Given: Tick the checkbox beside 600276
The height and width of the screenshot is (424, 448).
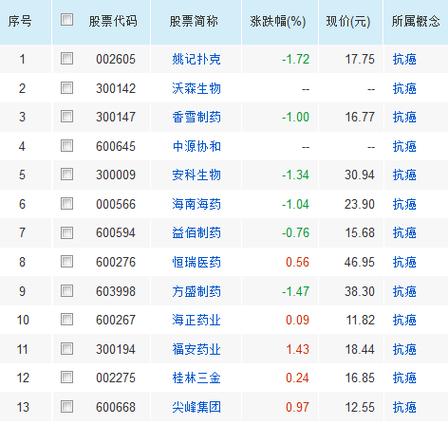Looking at the screenshot, I should pyautogui.click(x=67, y=261).
